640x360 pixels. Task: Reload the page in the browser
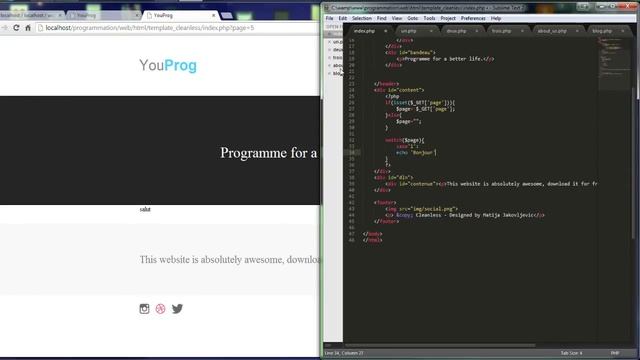[16, 28]
